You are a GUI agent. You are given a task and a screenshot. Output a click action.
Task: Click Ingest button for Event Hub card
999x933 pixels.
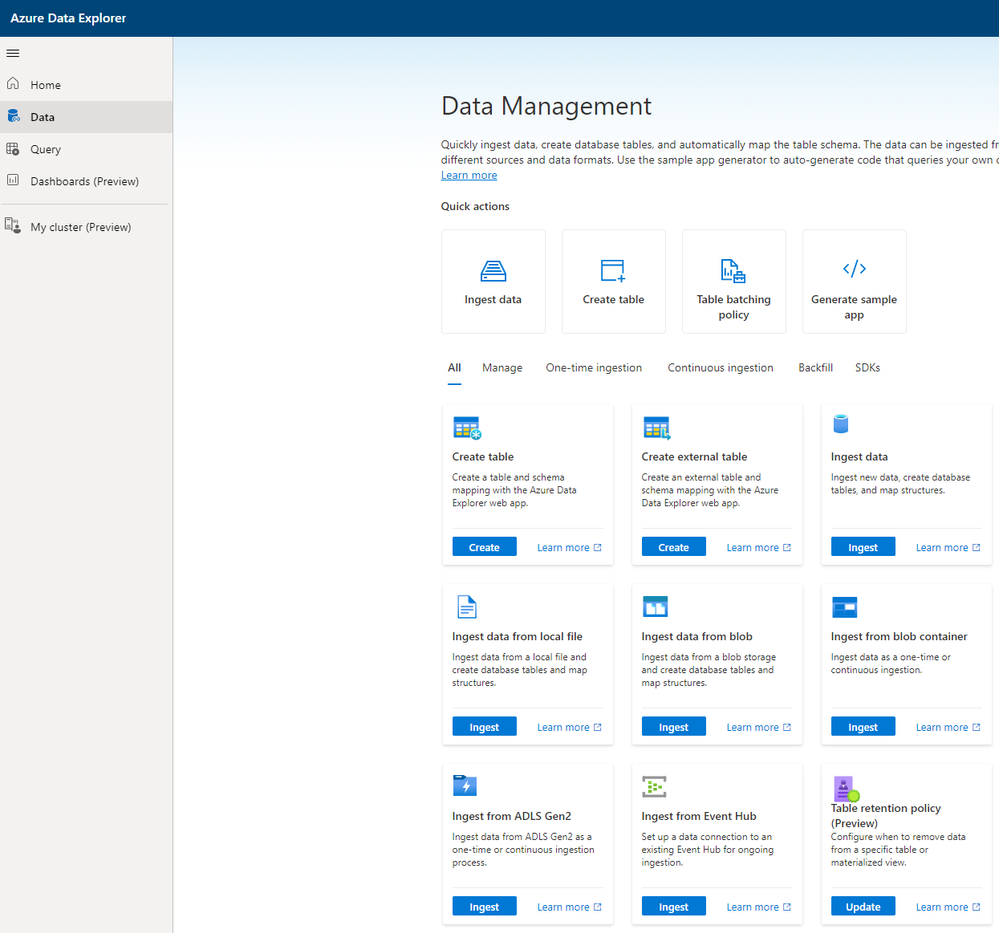[x=673, y=906]
